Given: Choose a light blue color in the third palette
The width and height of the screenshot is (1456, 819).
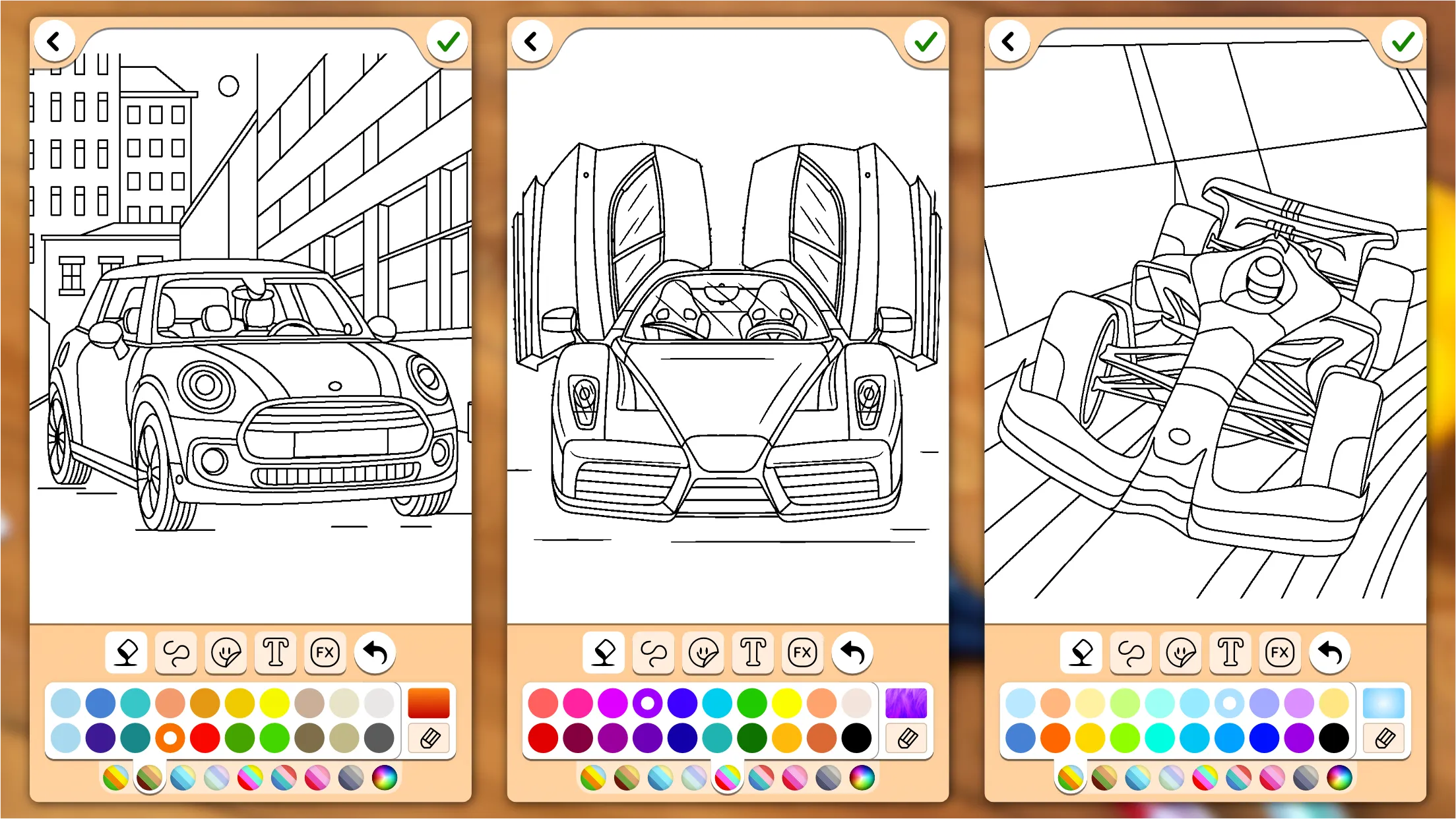Looking at the screenshot, I should pyautogui.click(x=1020, y=702).
